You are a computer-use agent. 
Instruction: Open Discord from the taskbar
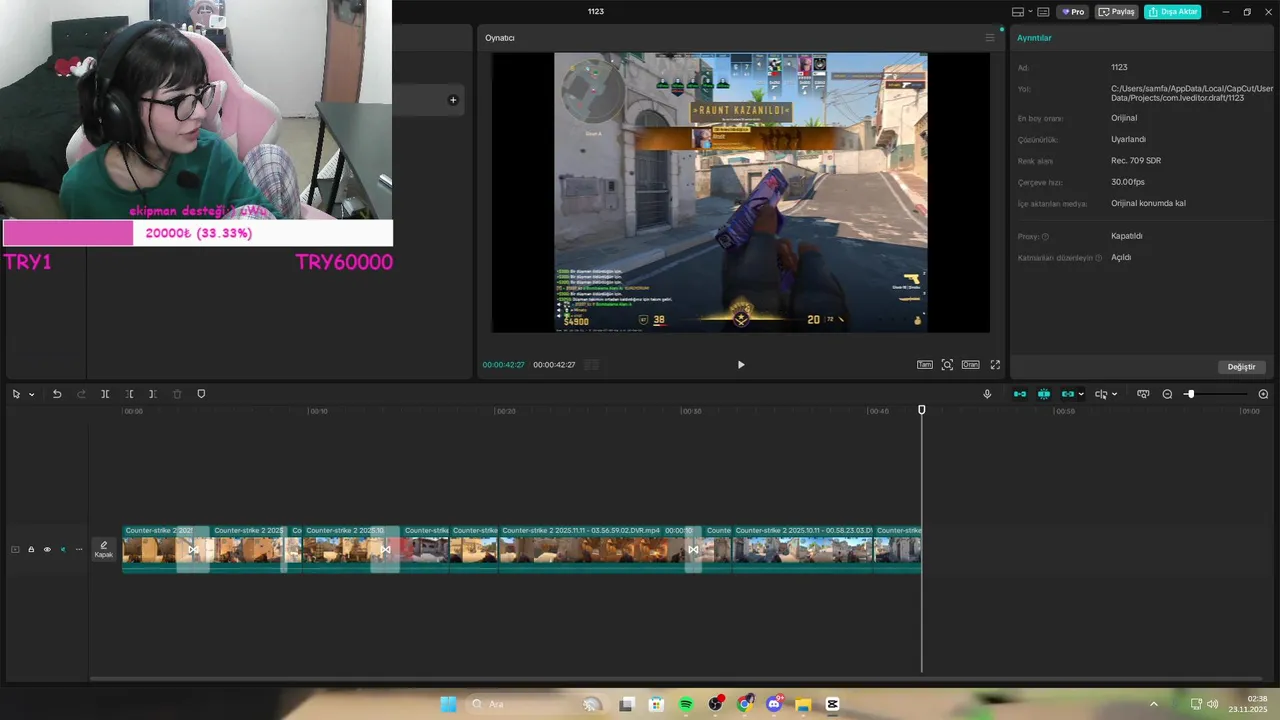coord(774,704)
